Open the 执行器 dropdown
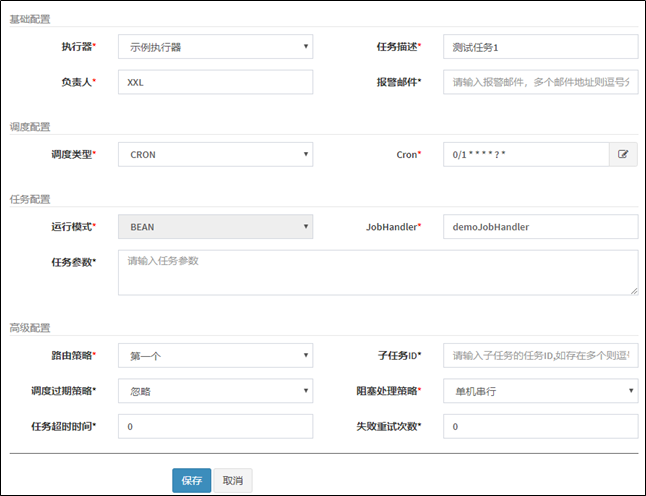646x496 pixels. click(215, 47)
